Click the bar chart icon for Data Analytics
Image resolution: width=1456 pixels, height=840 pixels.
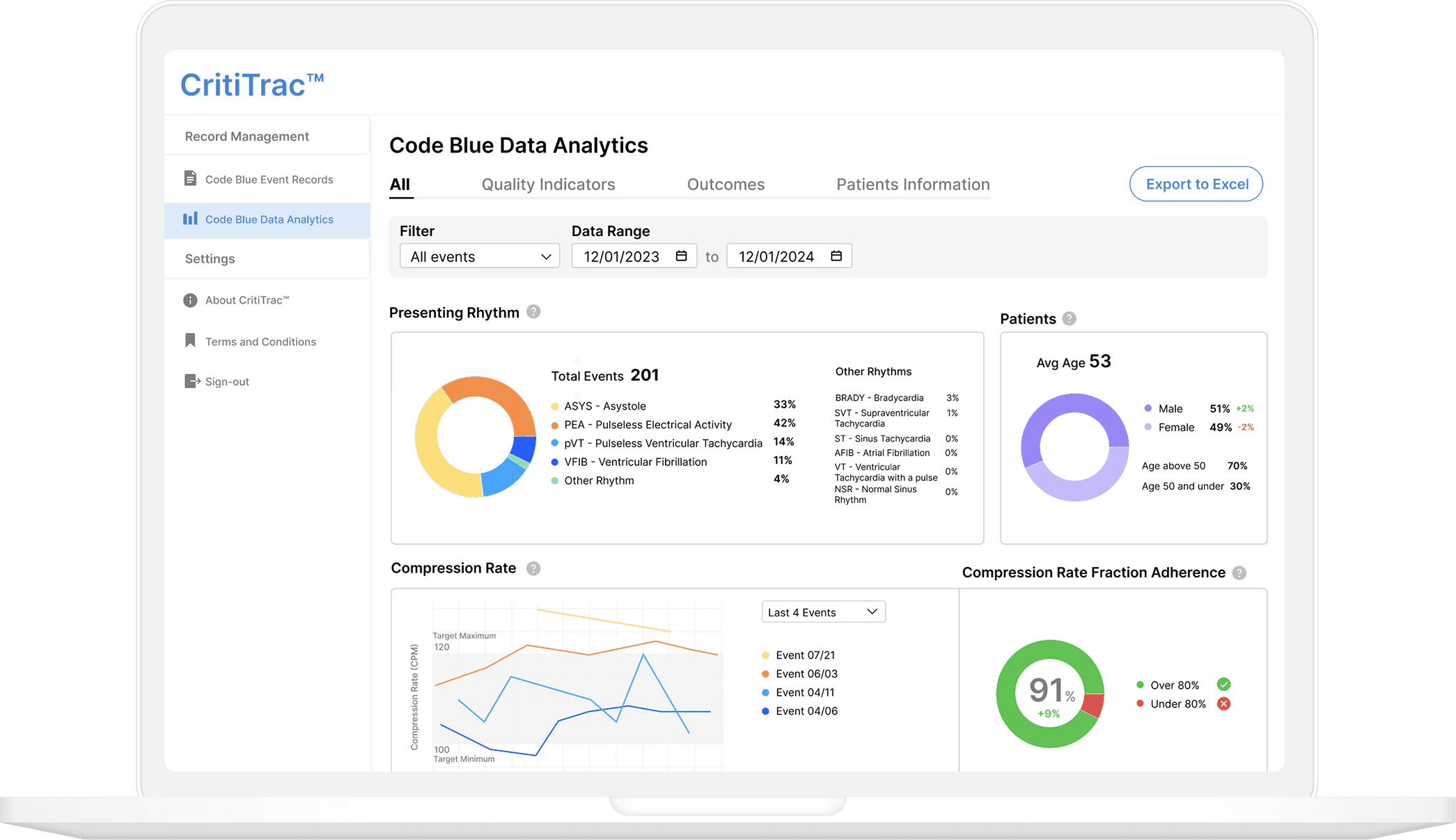pos(190,219)
